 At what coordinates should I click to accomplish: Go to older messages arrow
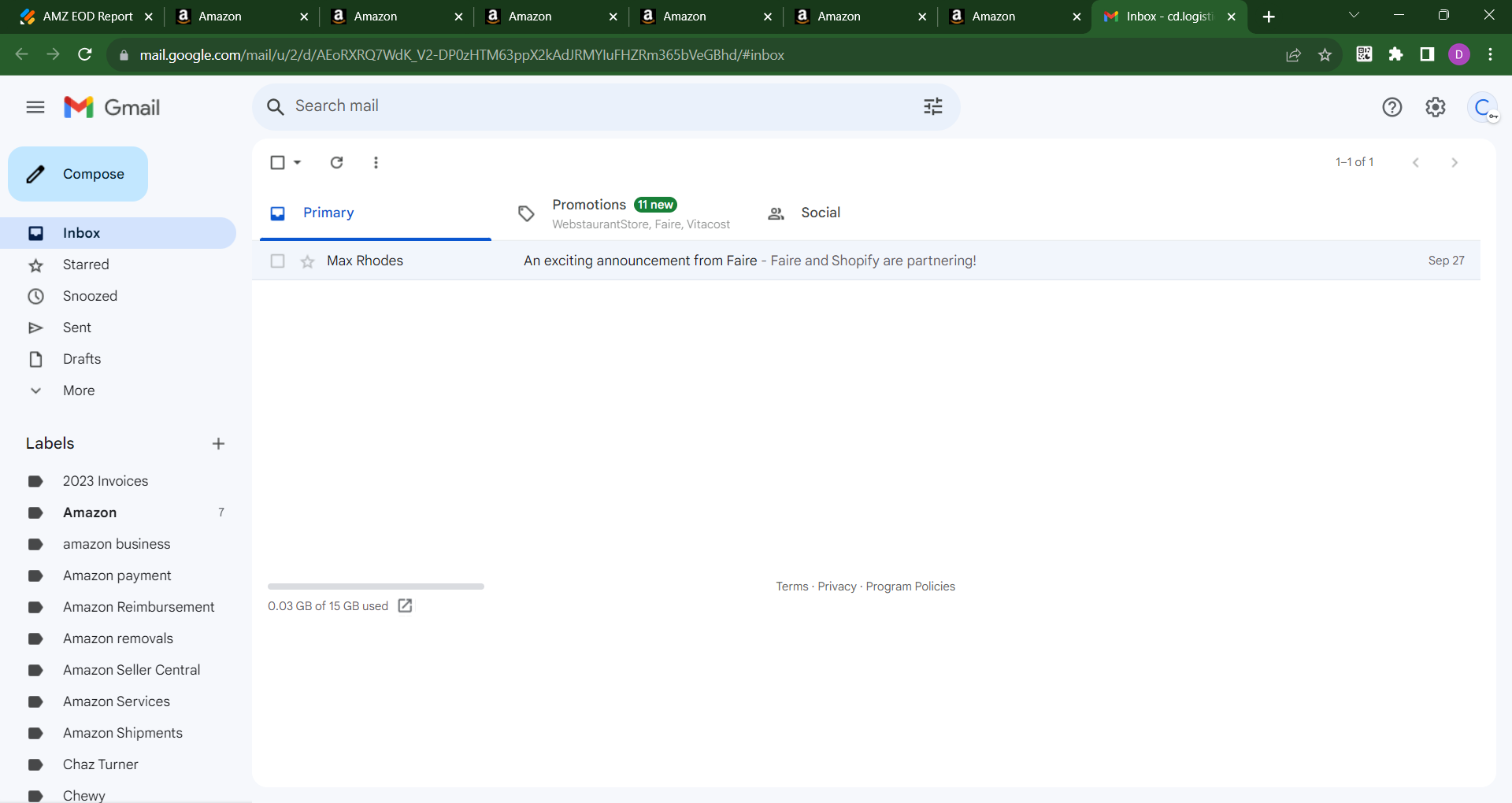point(1455,162)
